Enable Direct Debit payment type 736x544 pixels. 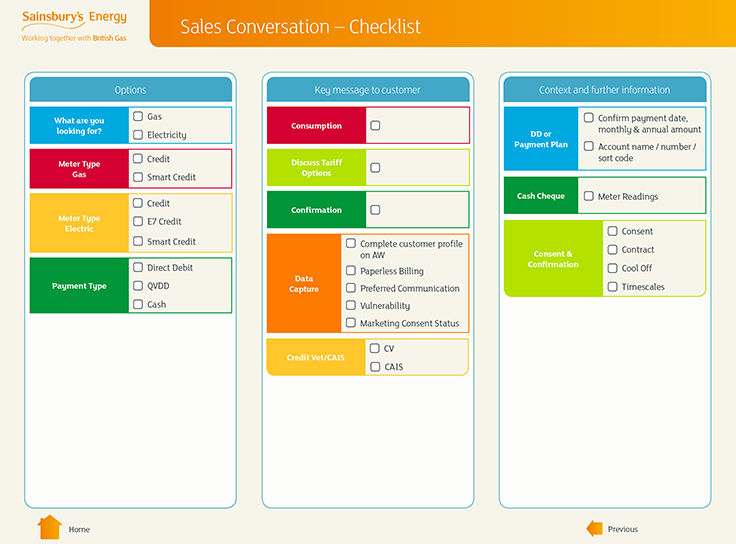tap(138, 268)
